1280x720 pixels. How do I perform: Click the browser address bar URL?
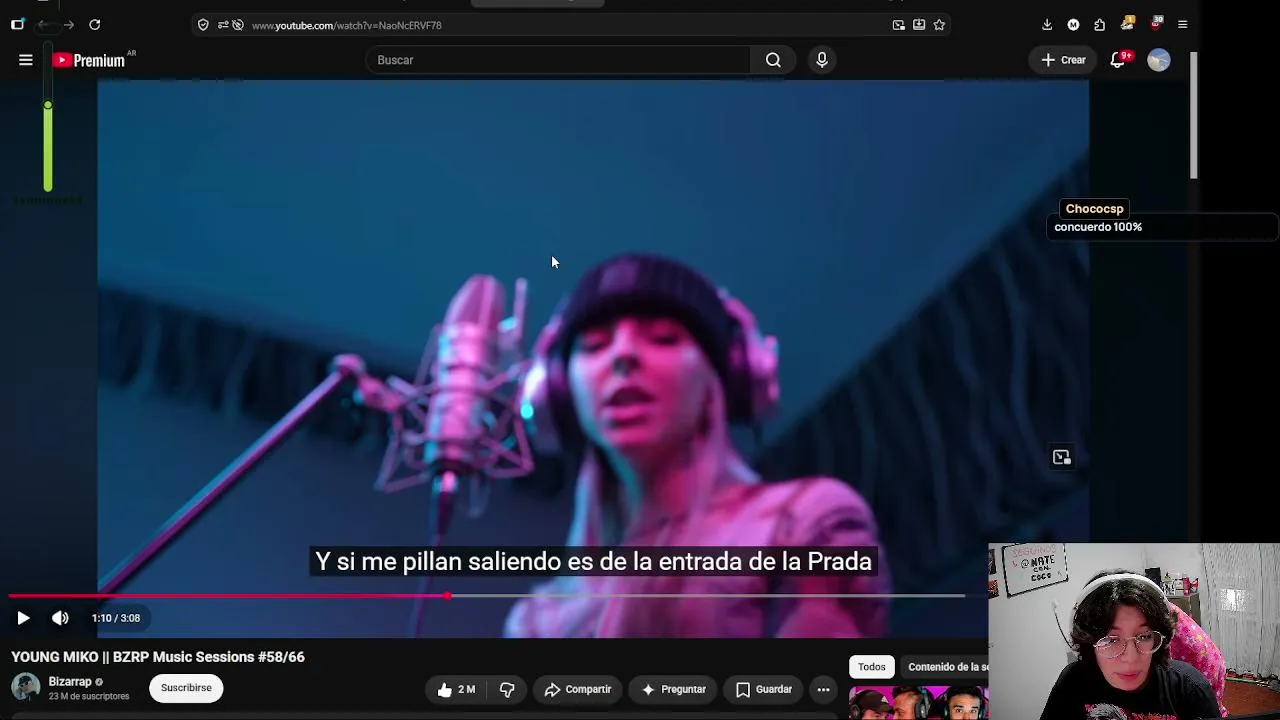pyautogui.click(x=347, y=25)
